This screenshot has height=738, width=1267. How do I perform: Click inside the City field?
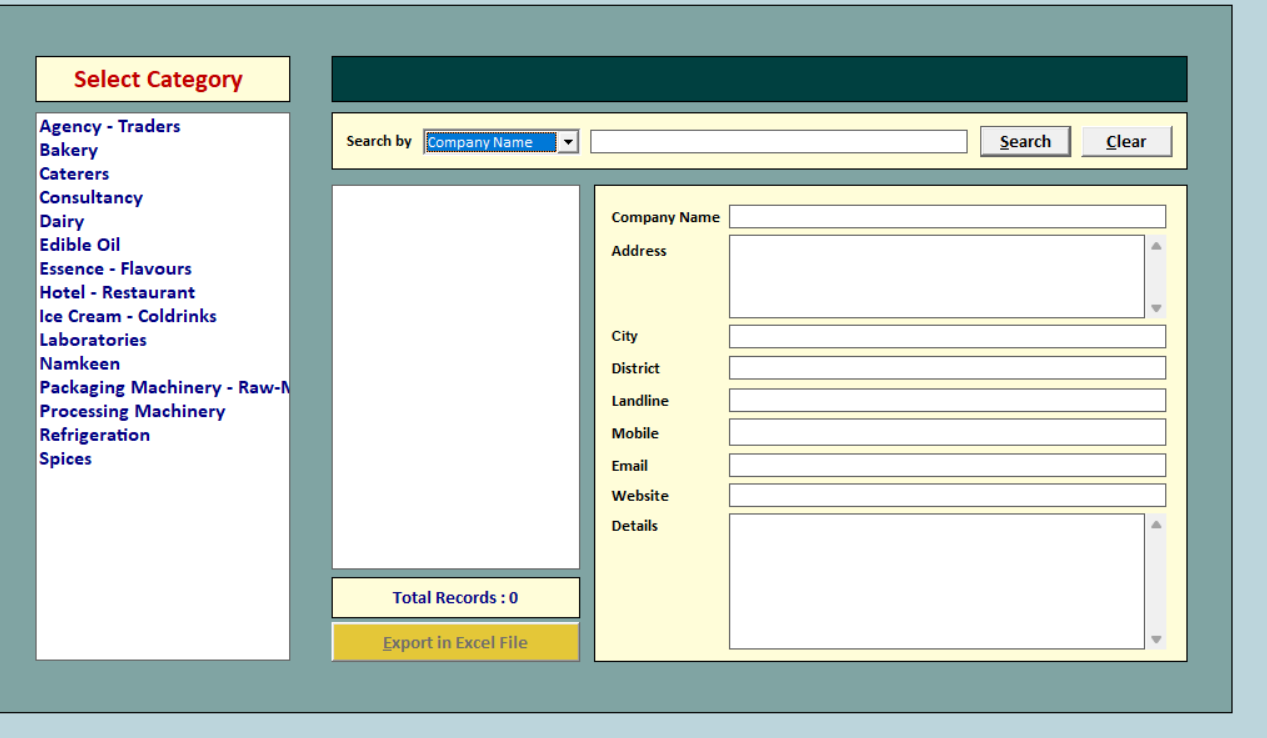pos(946,336)
